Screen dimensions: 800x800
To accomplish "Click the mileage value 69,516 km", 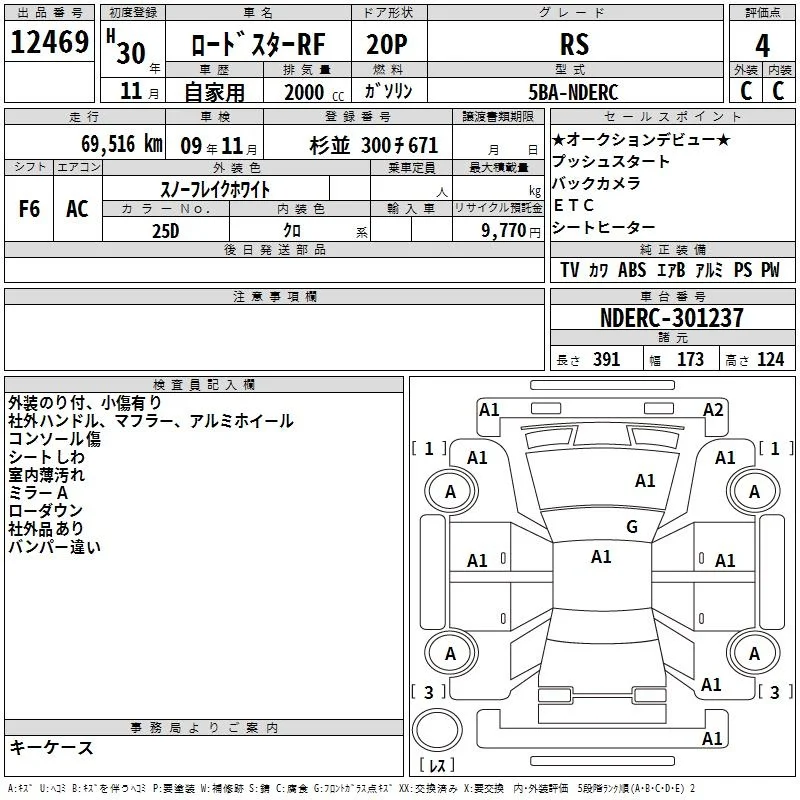I will point(122,144).
